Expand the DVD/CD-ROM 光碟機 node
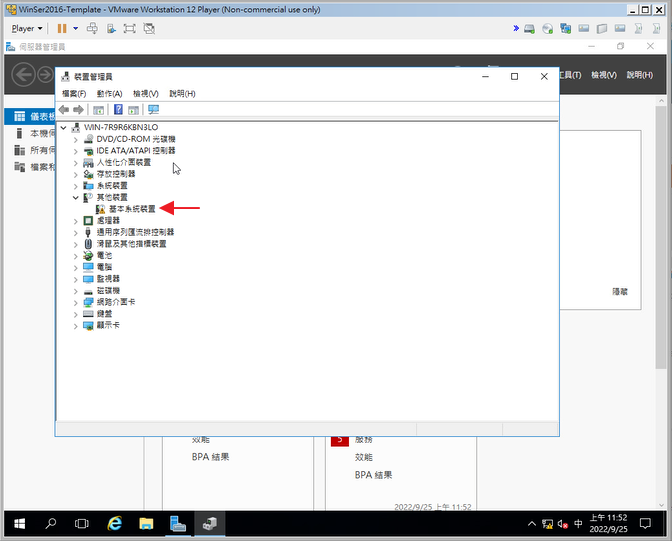This screenshot has height=541, width=672. point(75,139)
